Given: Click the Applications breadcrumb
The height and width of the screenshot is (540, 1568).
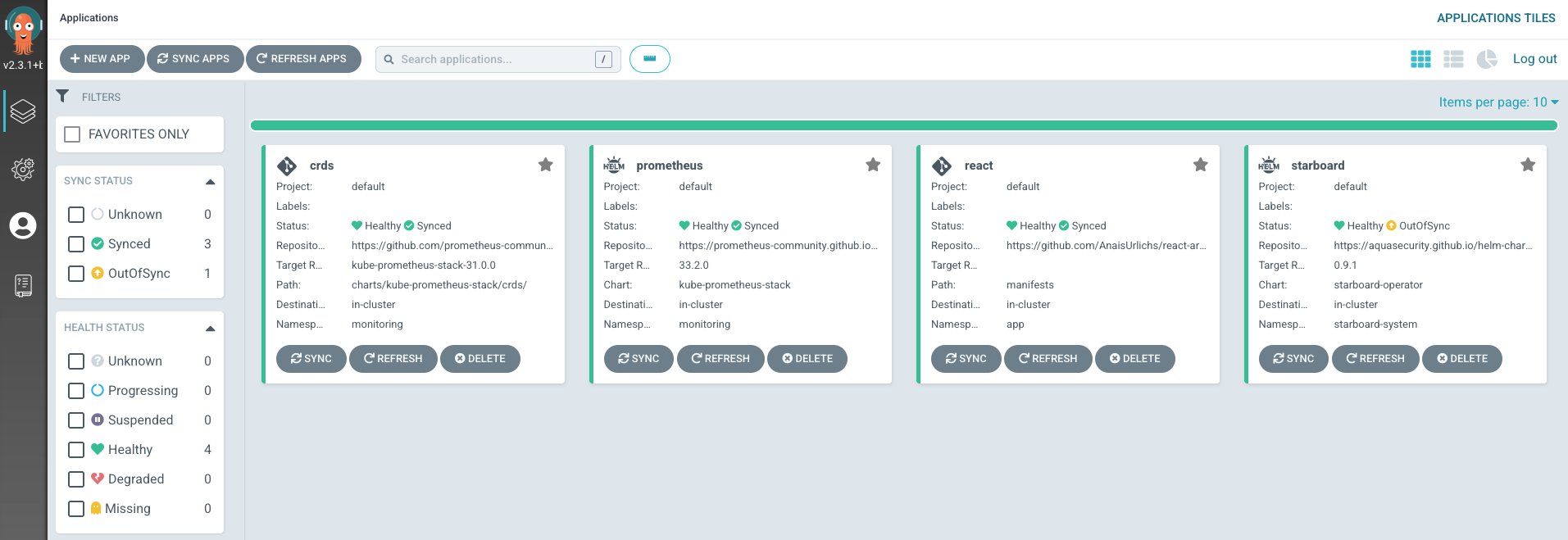Looking at the screenshot, I should coord(89,18).
